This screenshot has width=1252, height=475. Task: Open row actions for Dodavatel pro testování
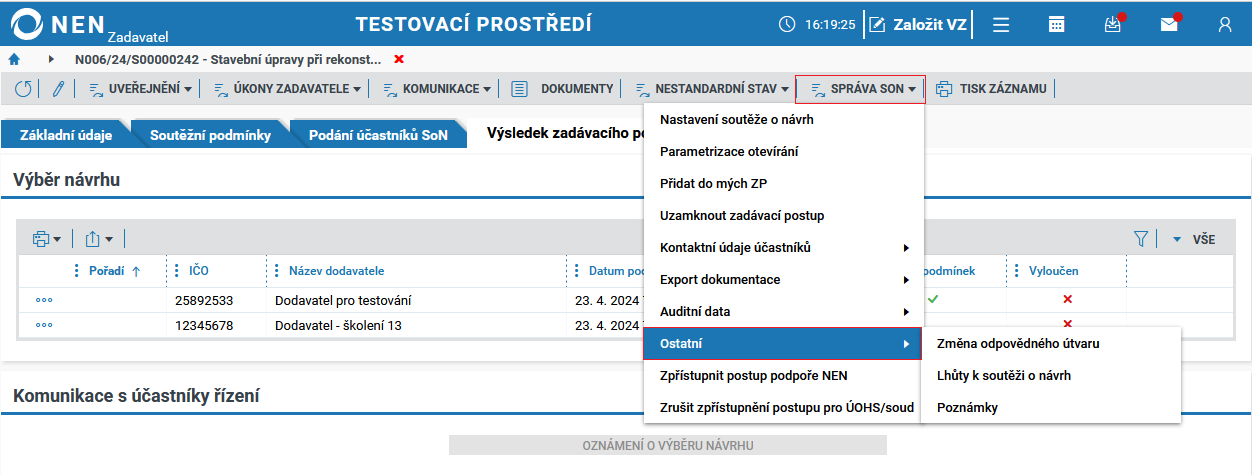pos(44,300)
